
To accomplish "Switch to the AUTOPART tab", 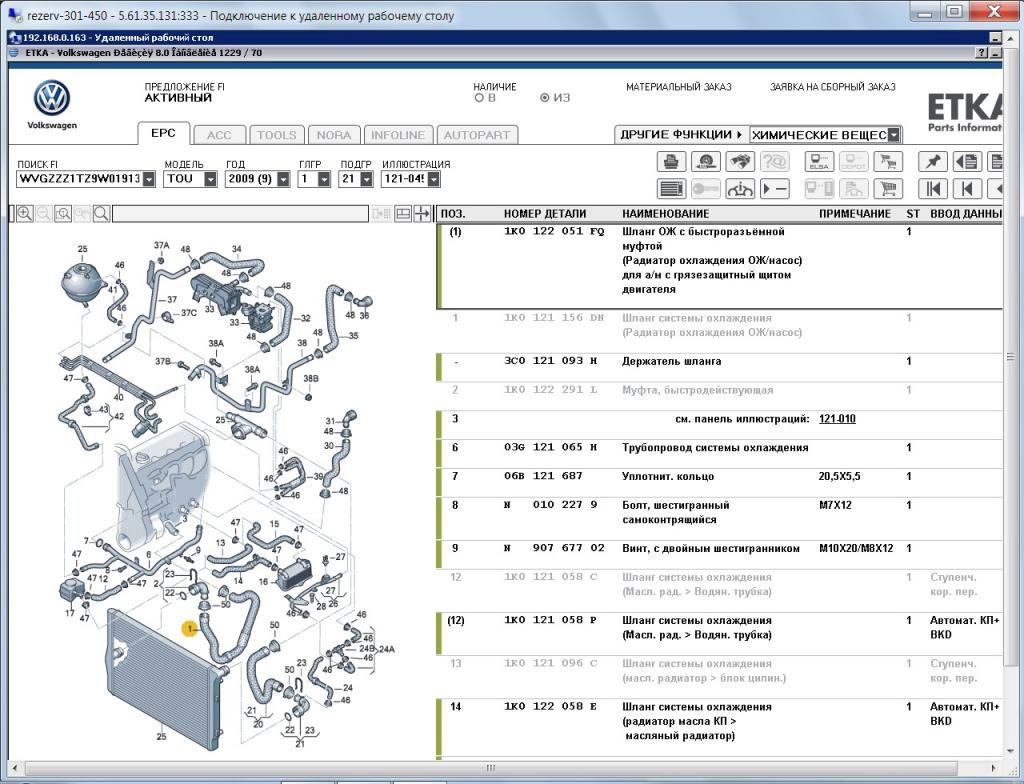I will [477, 135].
